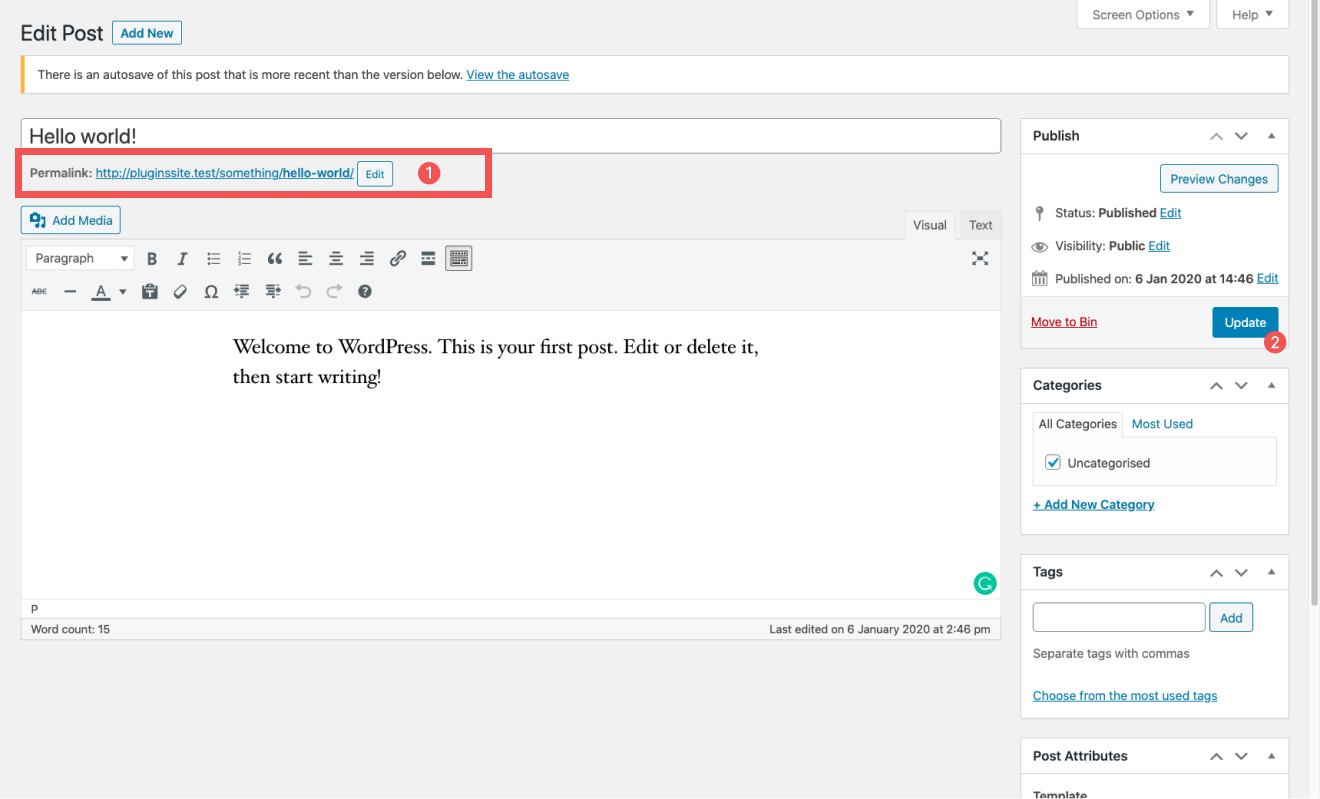Edit the Visibility setting link
This screenshot has width=1320, height=799.
pos(1159,246)
